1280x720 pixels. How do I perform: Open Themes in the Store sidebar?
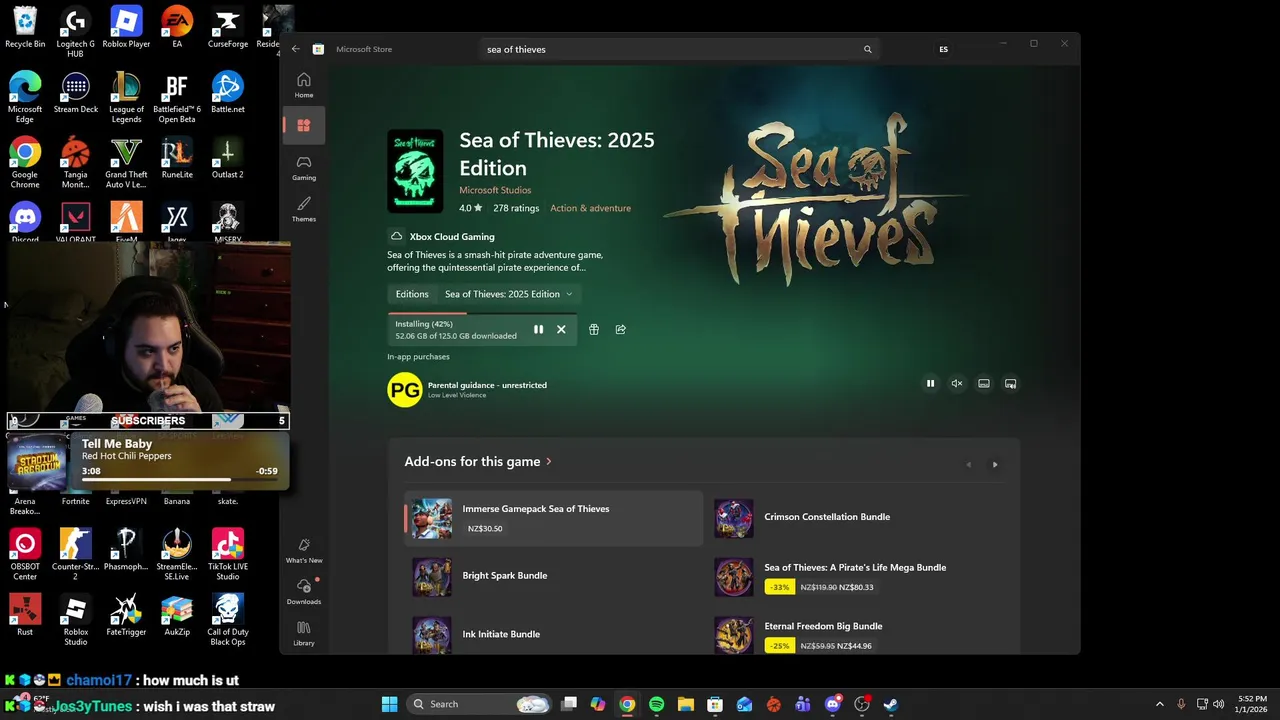click(304, 209)
